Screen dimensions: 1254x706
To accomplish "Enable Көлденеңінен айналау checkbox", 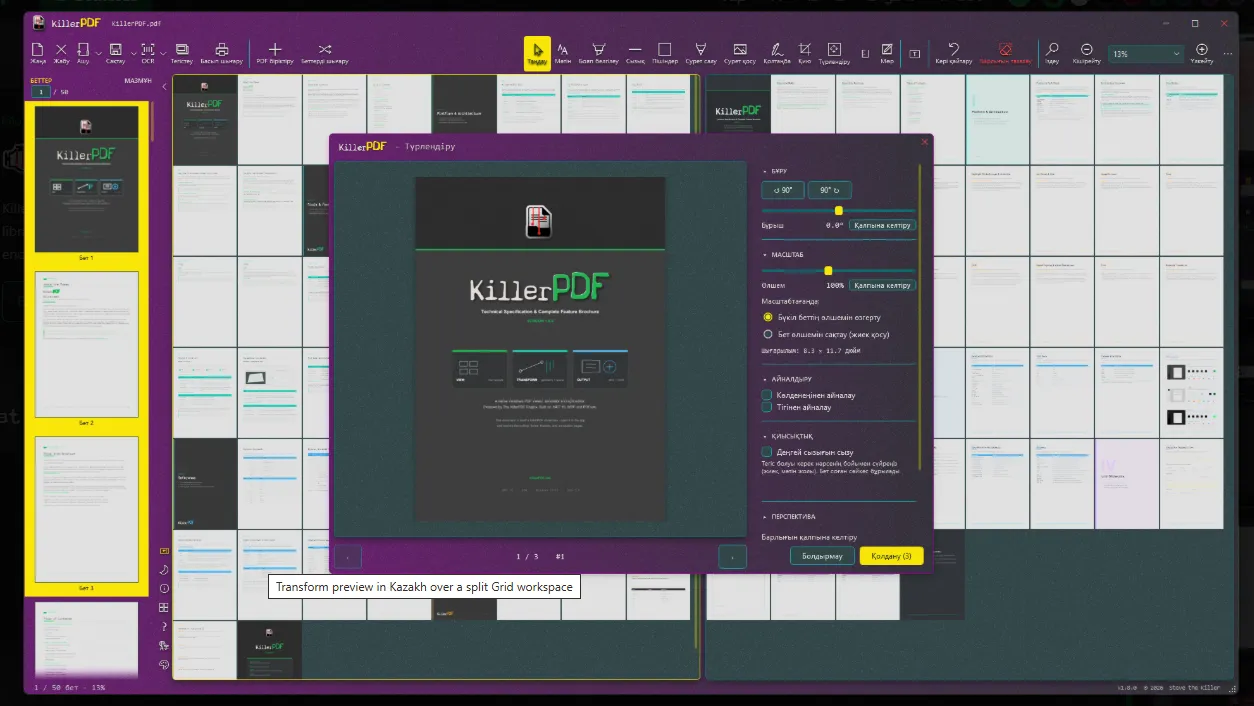I will pyautogui.click(x=767, y=395).
